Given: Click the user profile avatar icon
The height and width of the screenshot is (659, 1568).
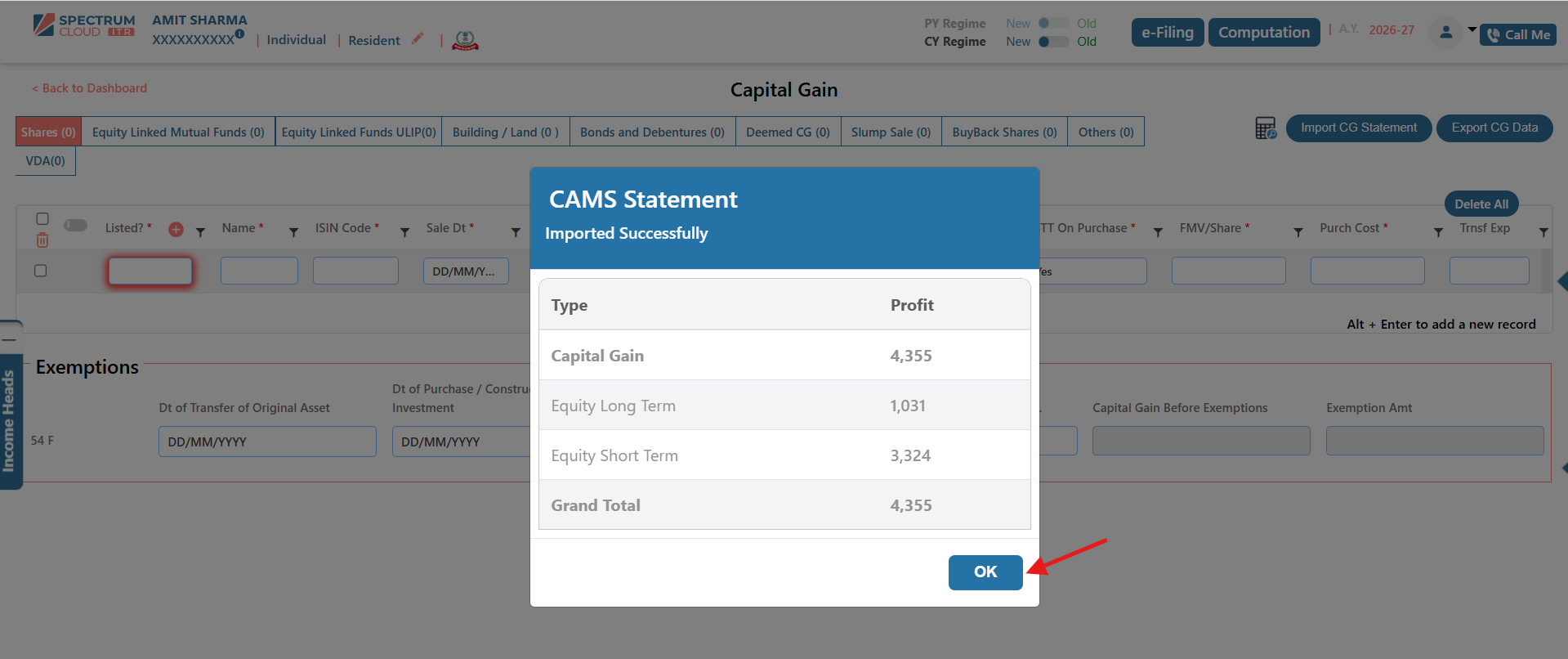Looking at the screenshot, I should 1445,33.
